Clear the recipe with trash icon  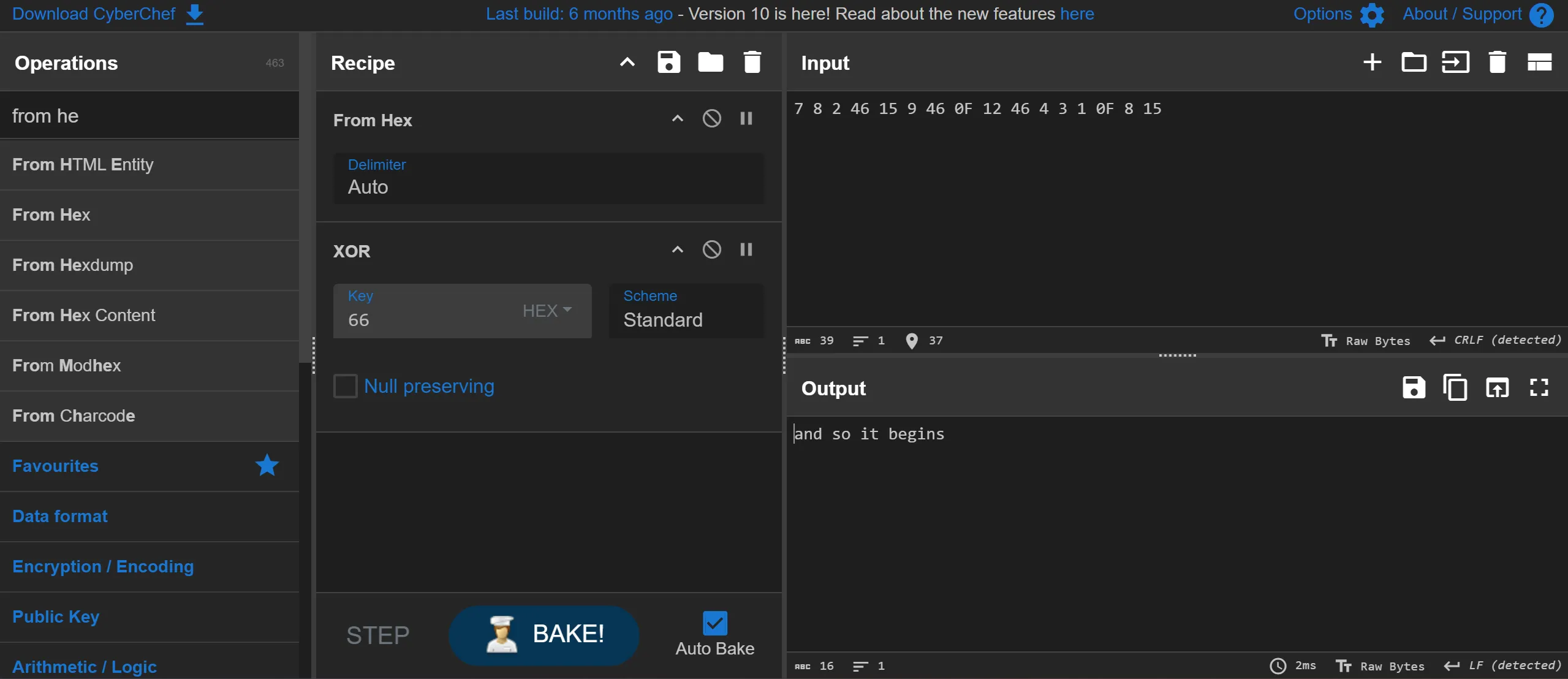click(x=752, y=63)
